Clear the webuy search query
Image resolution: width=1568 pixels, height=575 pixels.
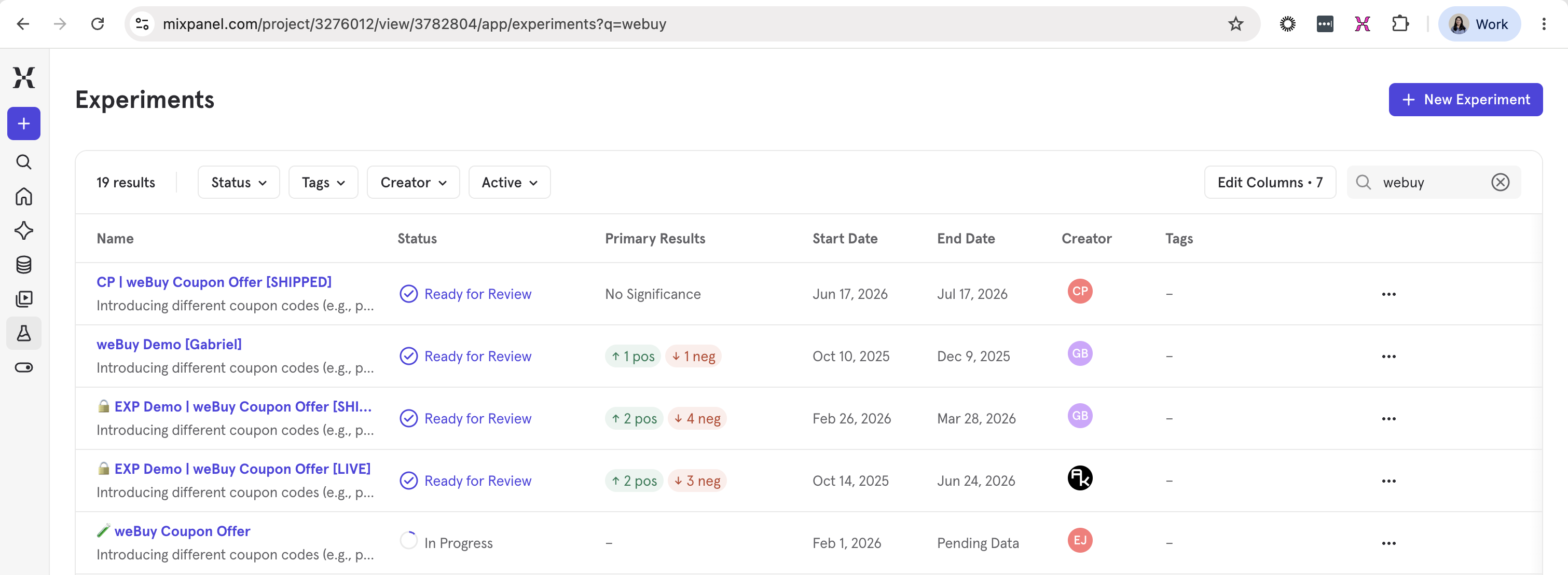click(1500, 182)
